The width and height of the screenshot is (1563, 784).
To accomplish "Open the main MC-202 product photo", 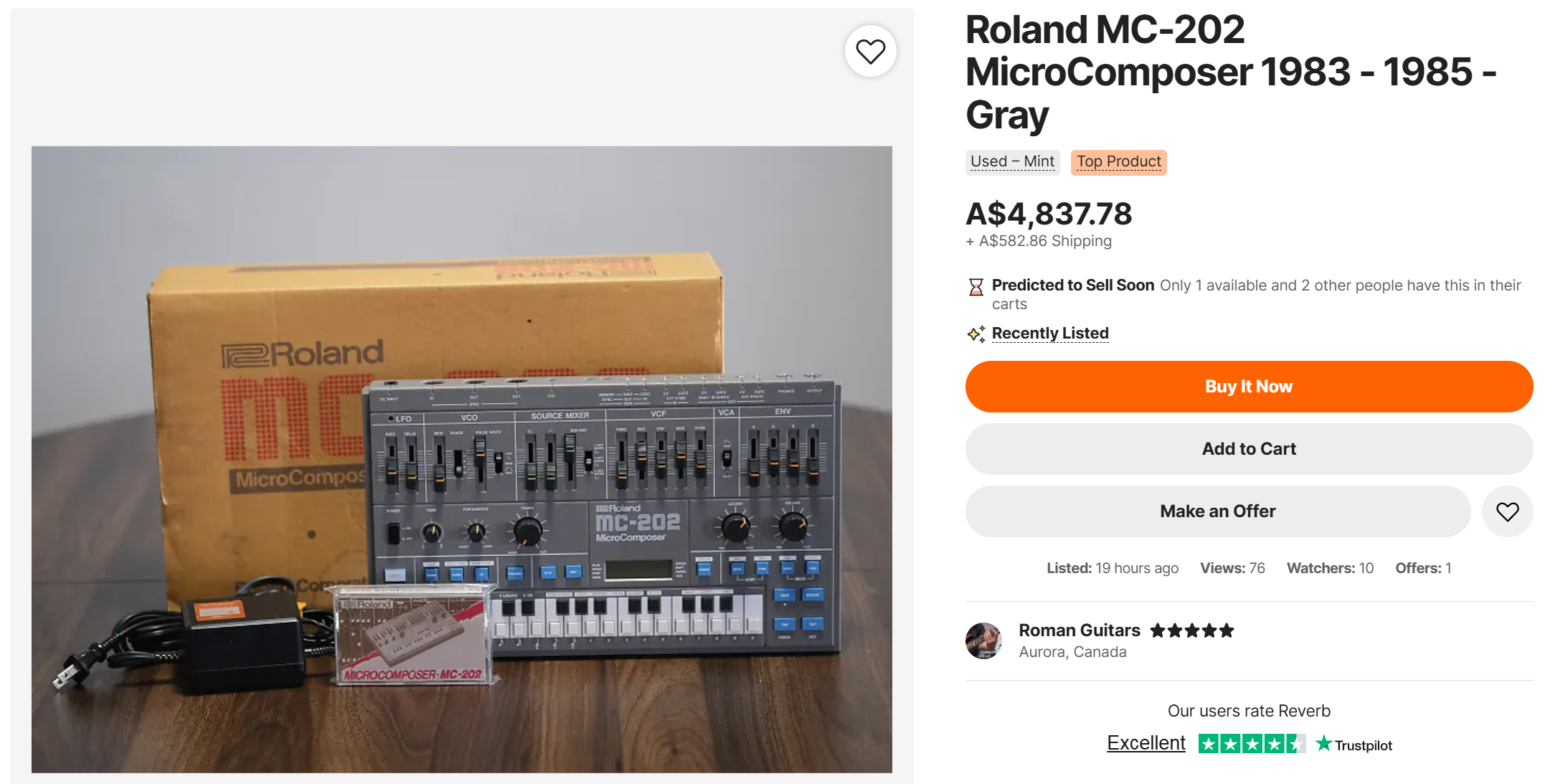I will click(x=461, y=459).
